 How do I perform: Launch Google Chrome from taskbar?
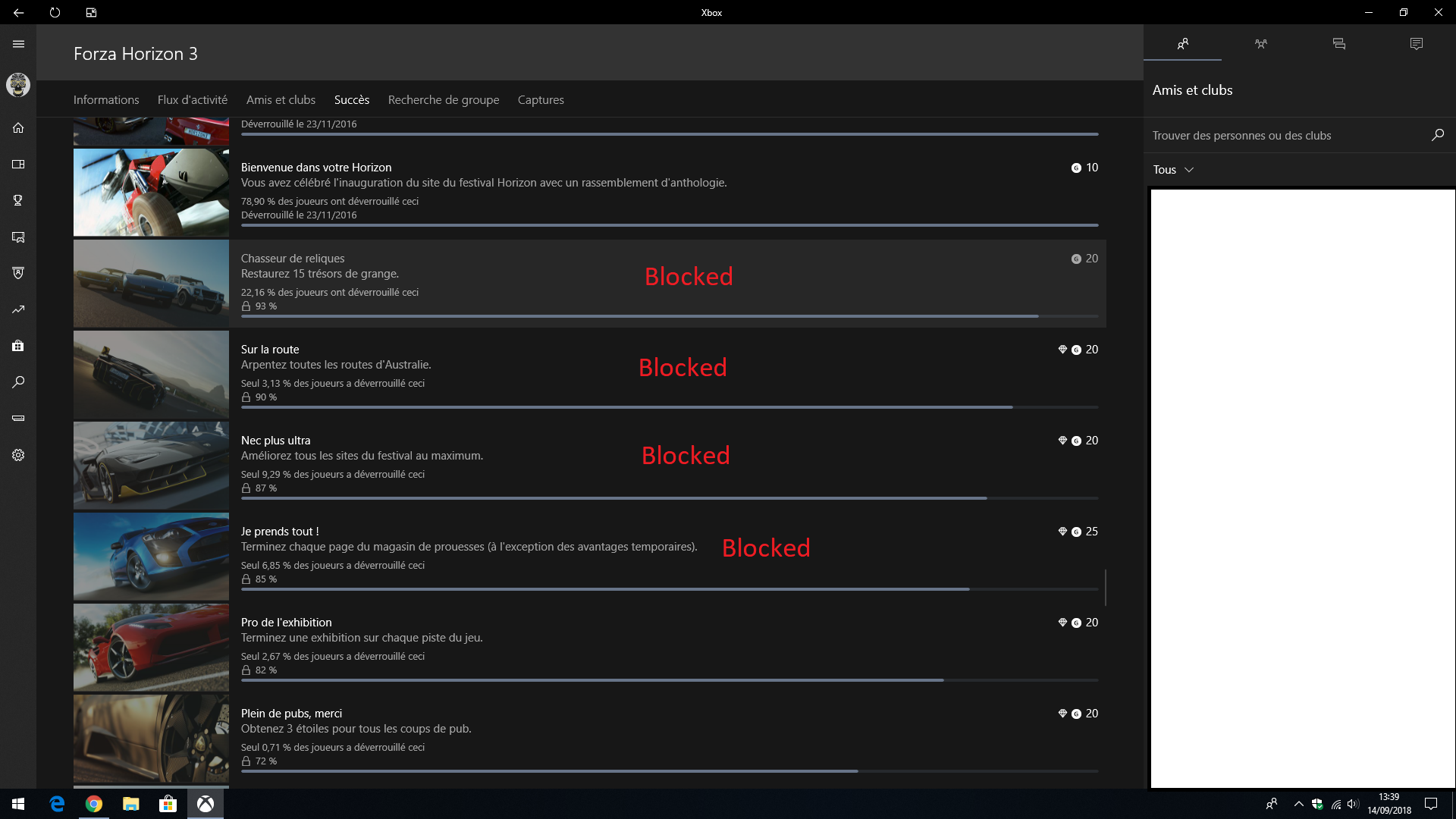click(94, 804)
